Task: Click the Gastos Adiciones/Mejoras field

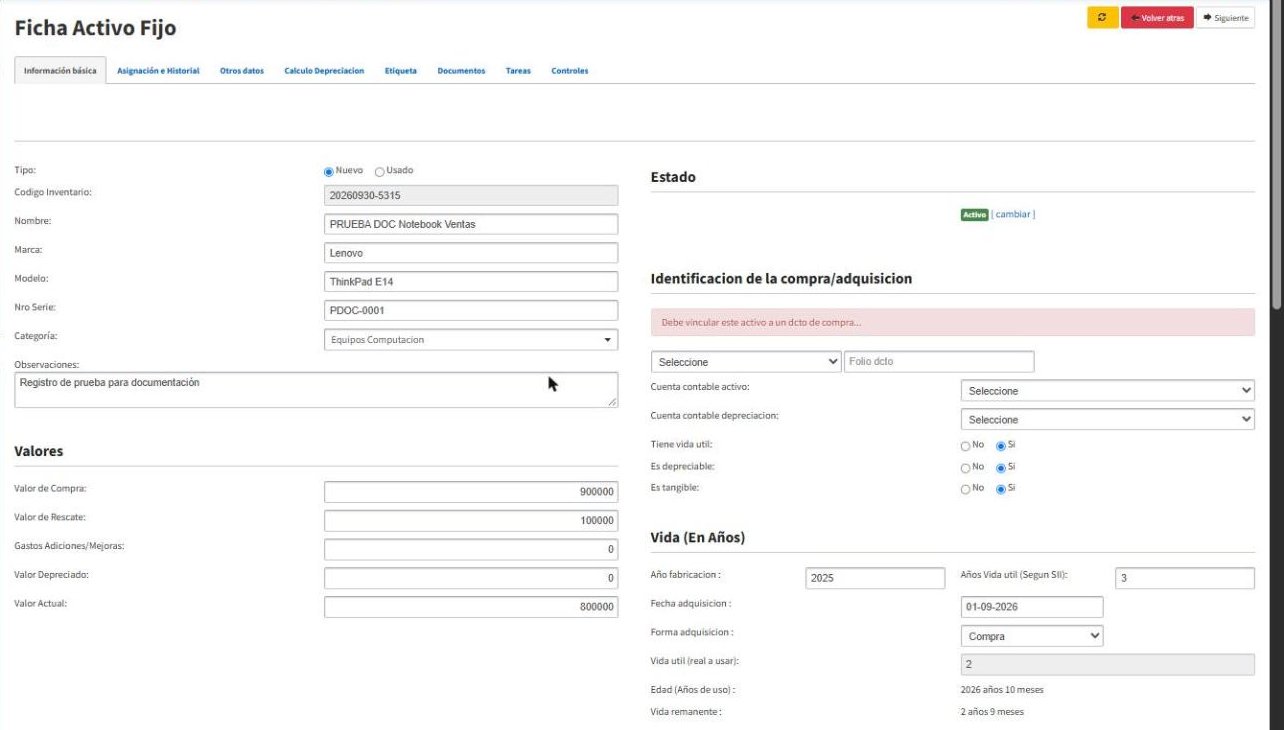Action: point(471,550)
